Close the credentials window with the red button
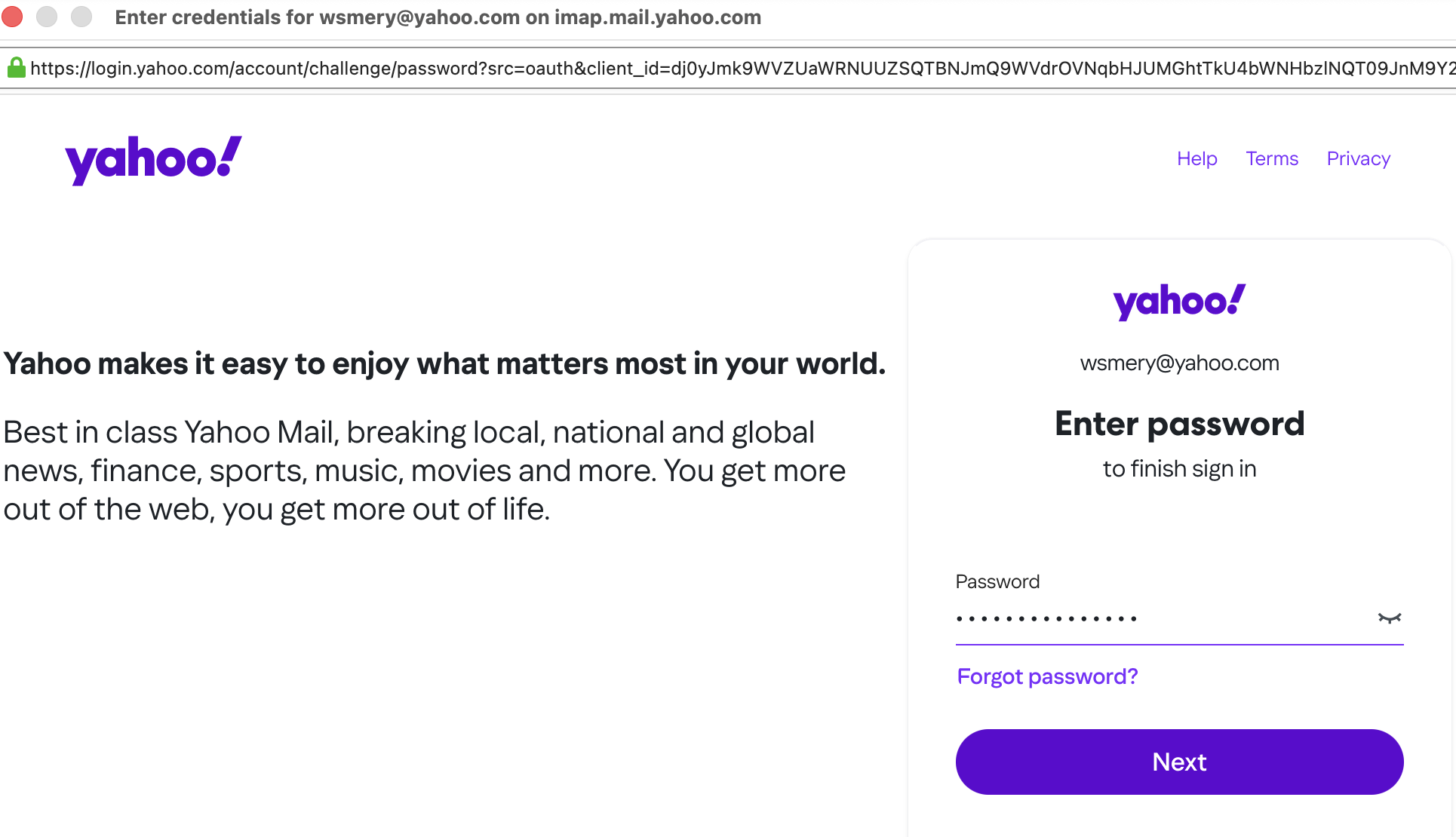 pos(12,17)
